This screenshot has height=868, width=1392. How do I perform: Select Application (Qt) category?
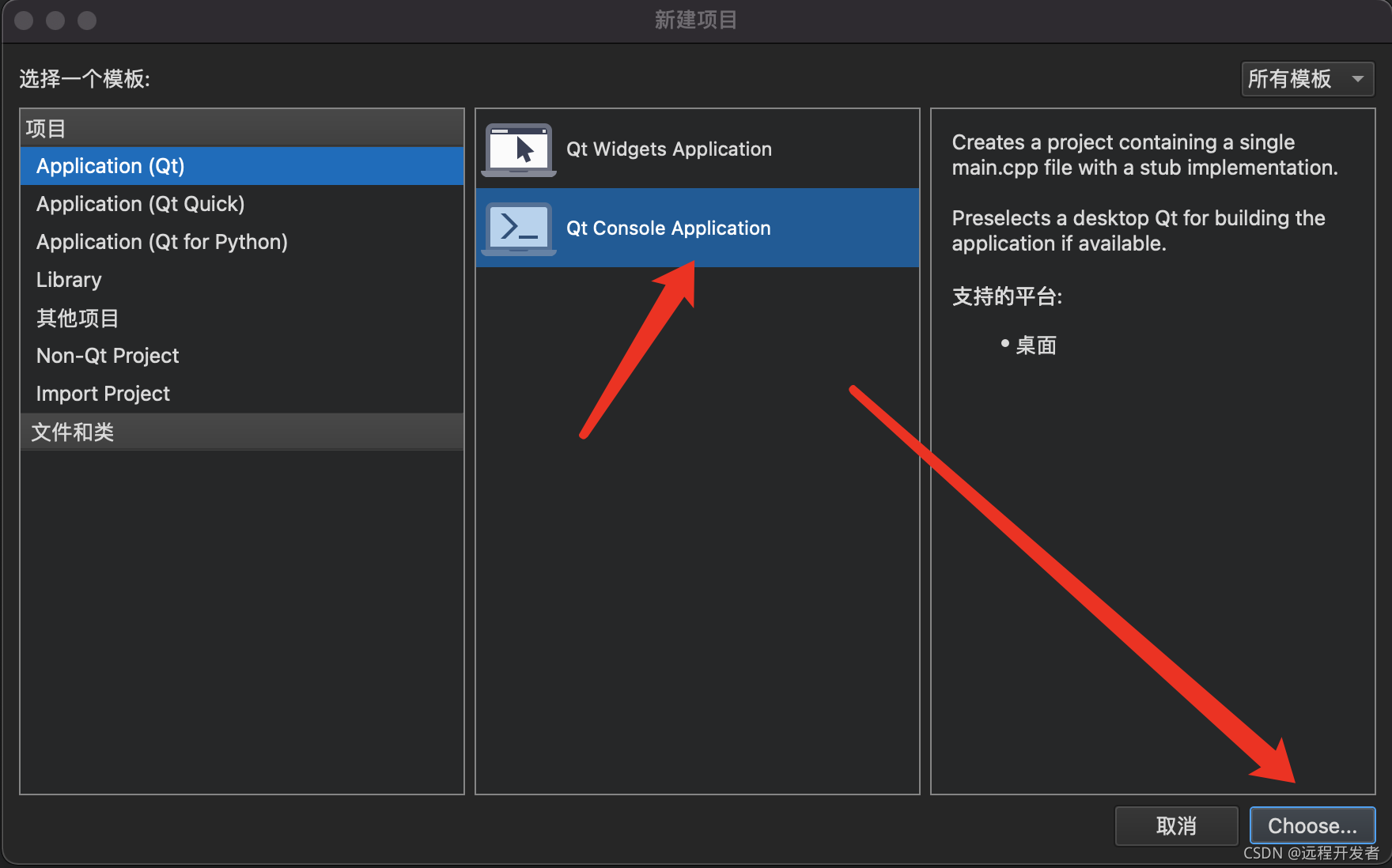[x=242, y=166]
